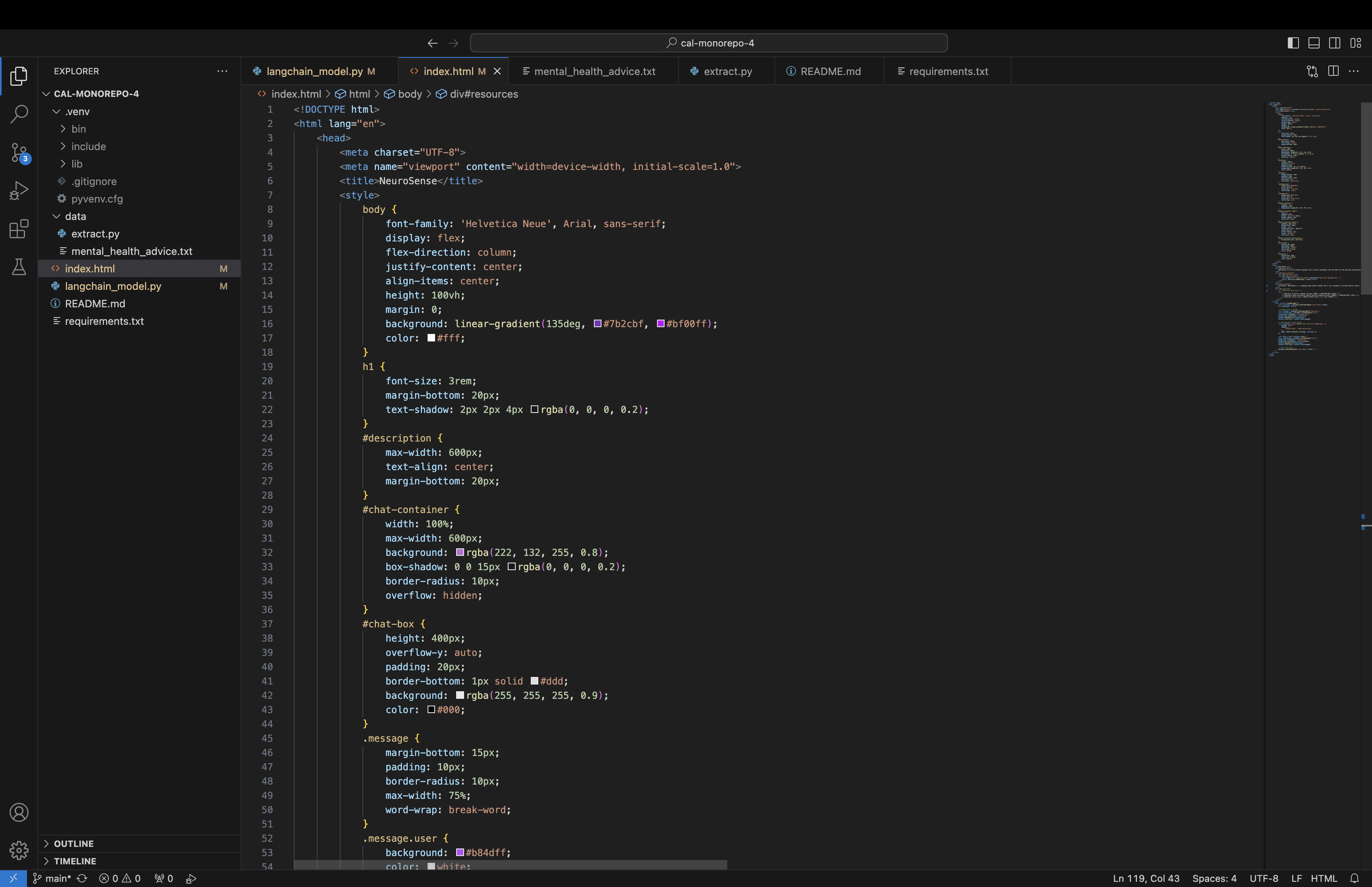Open the Manage gear settings menu

click(19, 850)
